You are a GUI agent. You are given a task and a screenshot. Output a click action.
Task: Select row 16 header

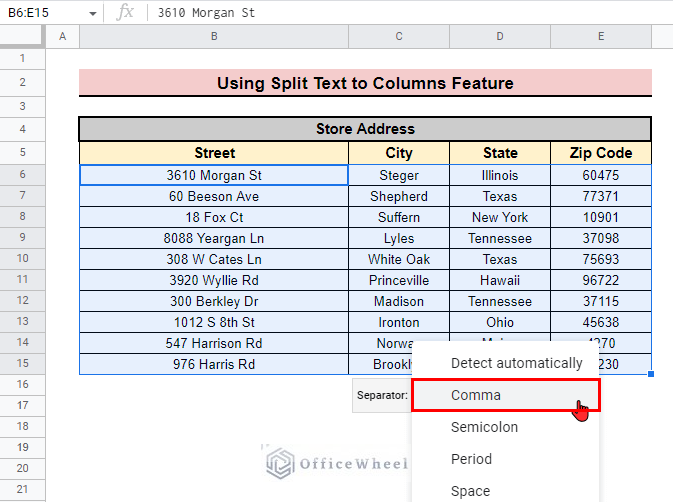pos(22,384)
